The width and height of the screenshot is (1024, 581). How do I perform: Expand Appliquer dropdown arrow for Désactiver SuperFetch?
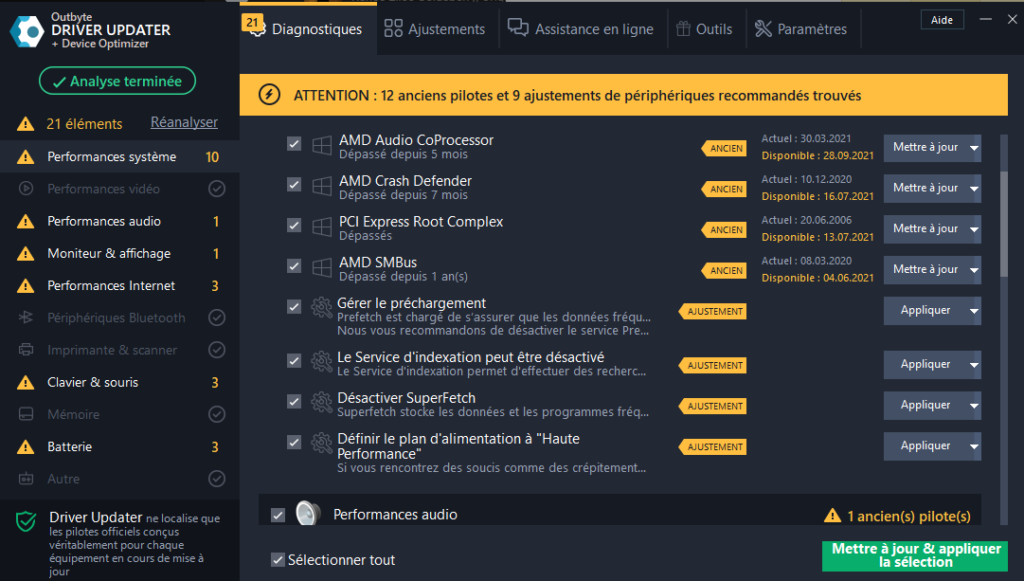pyautogui.click(x=974, y=405)
